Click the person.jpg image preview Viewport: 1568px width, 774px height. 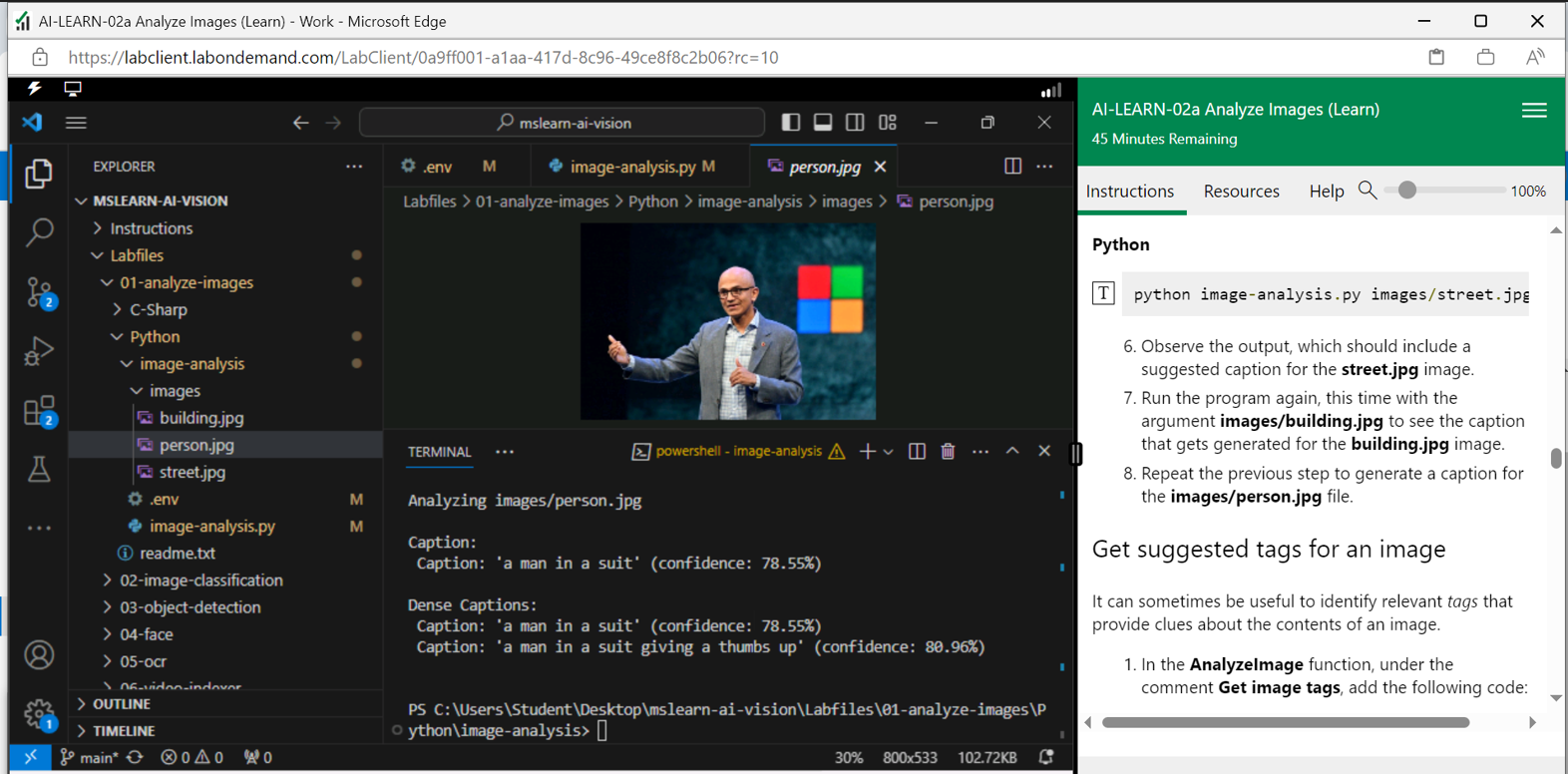[728, 321]
